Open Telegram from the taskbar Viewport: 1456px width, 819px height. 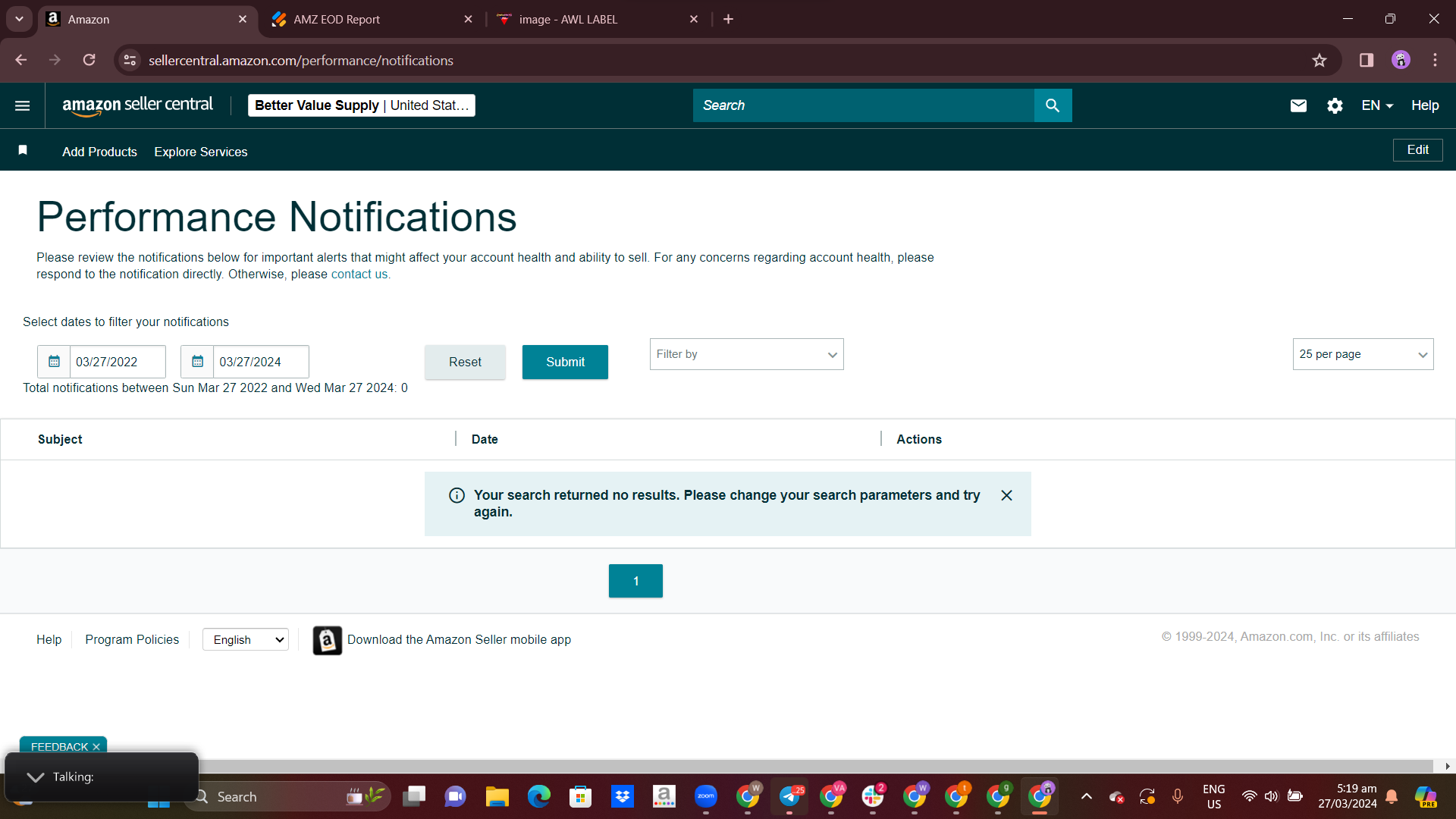tap(789, 797)
